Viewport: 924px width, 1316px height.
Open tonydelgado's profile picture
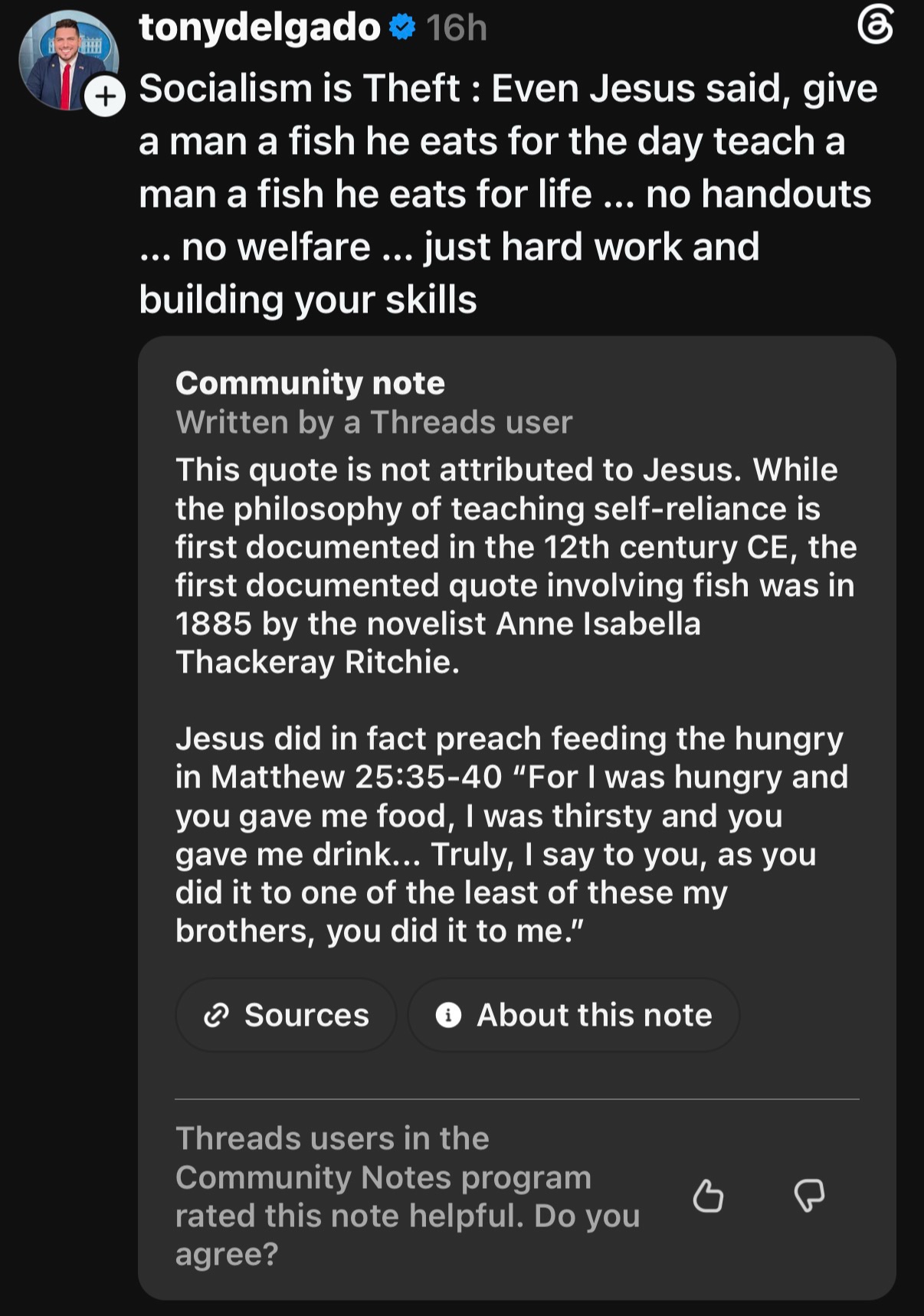(x=69, y=61)
